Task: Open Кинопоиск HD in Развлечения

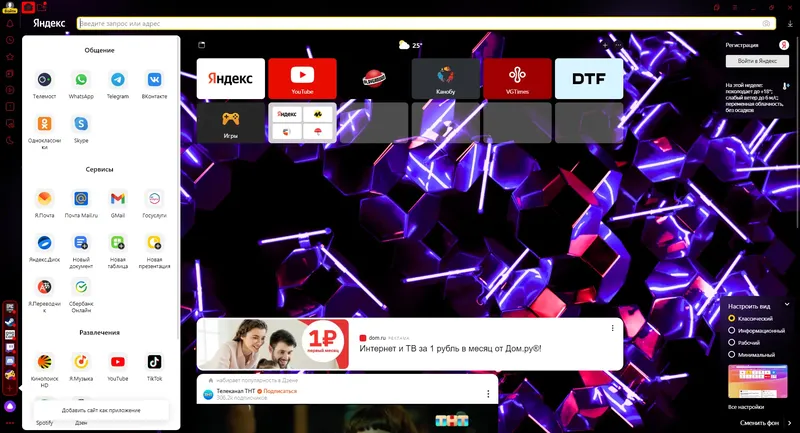Action: click(44, 362)
